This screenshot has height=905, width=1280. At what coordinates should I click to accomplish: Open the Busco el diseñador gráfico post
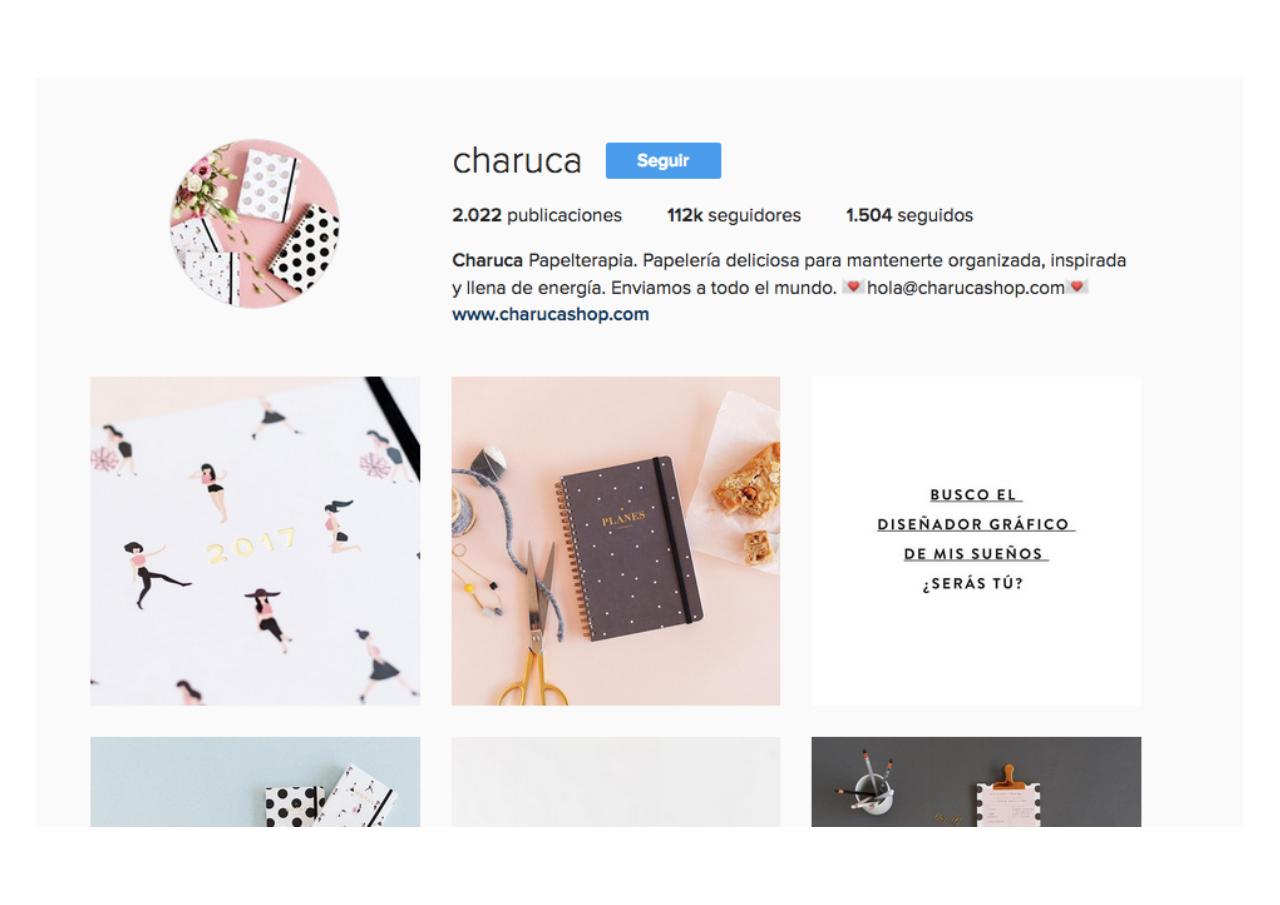pyautogui.click(x=976, y=541)
